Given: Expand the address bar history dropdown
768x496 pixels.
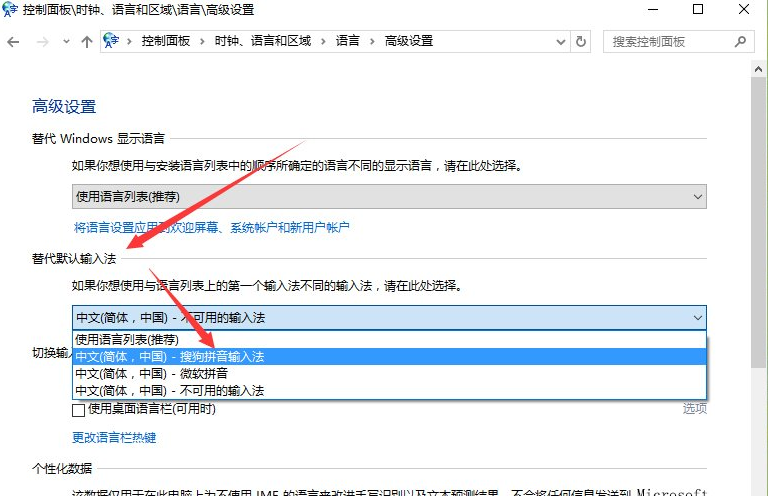Looking at the screenshot, I should 560,42.
